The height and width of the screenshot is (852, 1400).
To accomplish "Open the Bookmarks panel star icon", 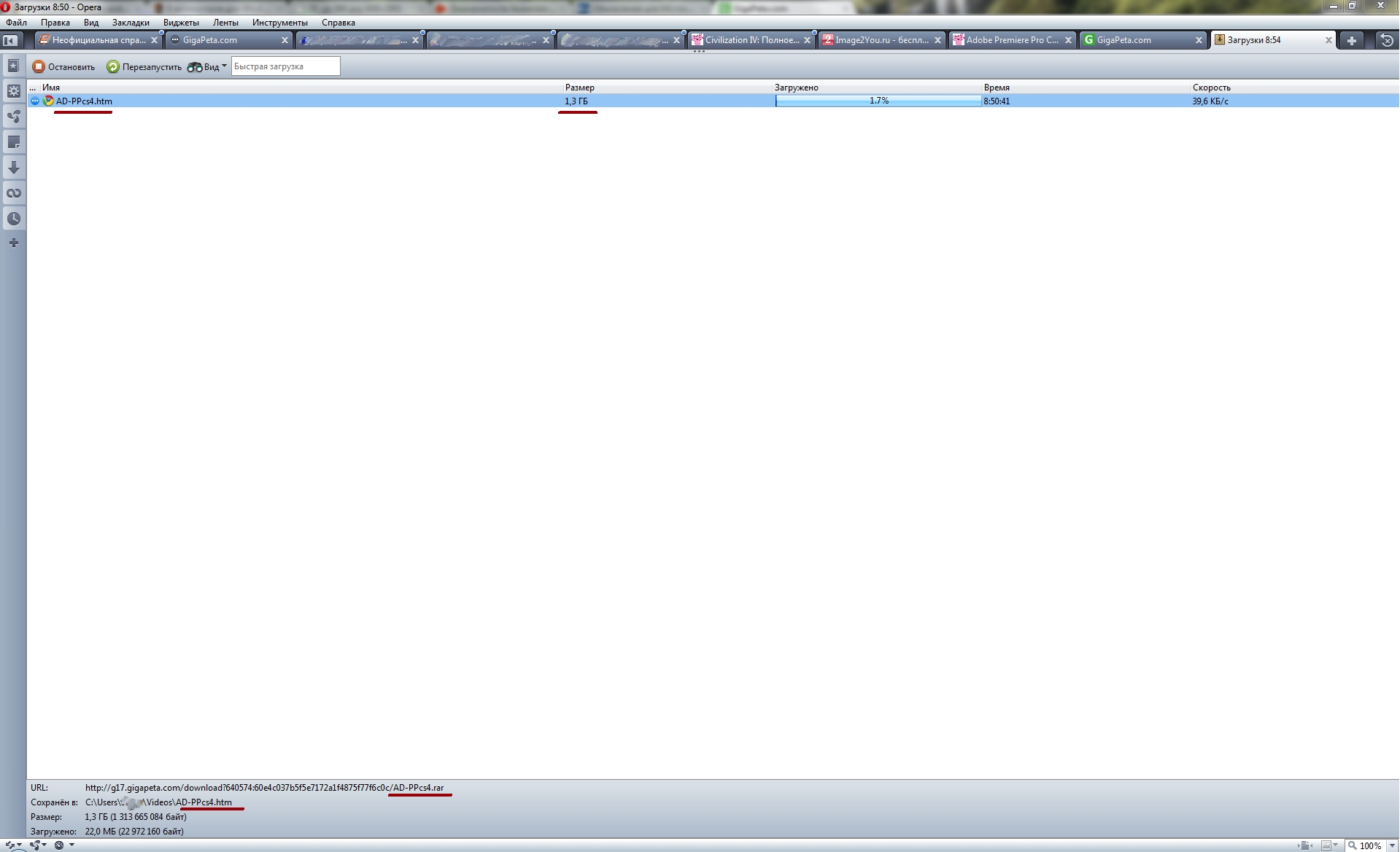I will click(x=13, y=66).
